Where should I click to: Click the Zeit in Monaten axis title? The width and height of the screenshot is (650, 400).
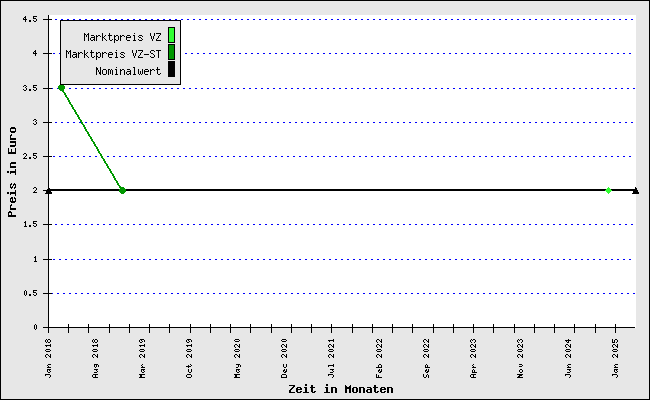(x=341, y=389)
